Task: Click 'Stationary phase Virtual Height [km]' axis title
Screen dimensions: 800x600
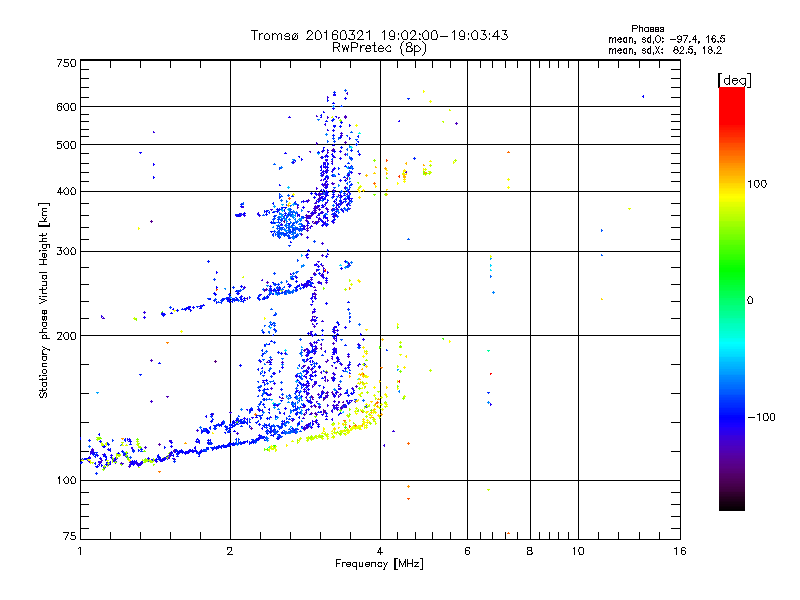Action: pyautogui.click(x=44, y=301)
